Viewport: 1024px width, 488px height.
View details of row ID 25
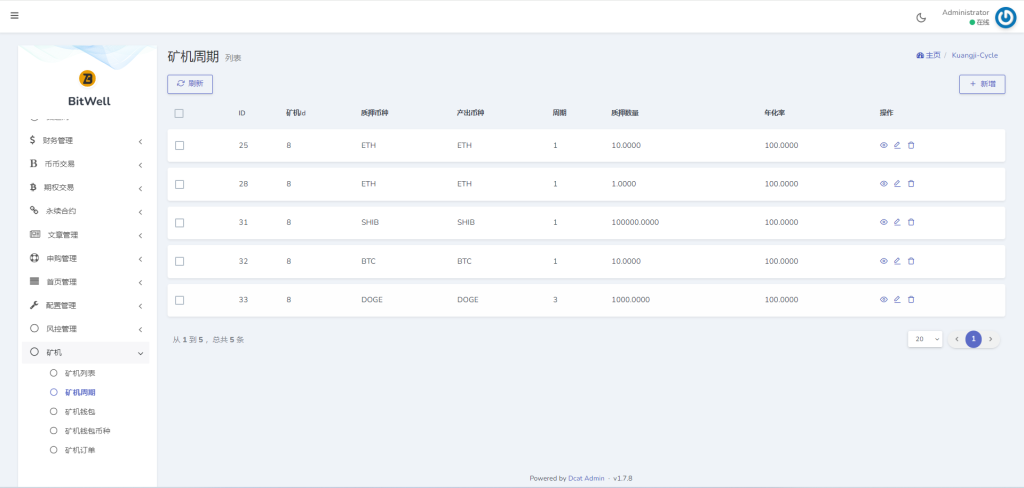pyautogui.click(x=884, y=145)
